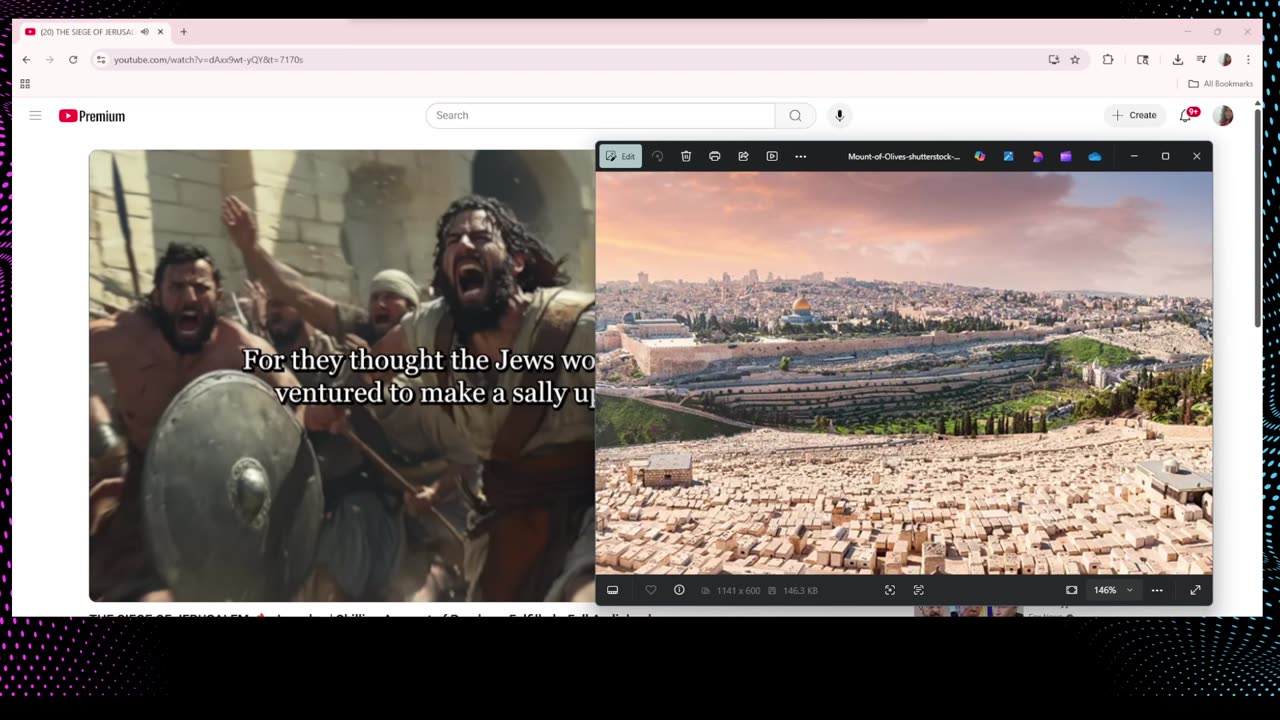The height and width of the screenshot is (720, 1280).
Task: Scan text in the photo
Action: click(x=919, y=590)
